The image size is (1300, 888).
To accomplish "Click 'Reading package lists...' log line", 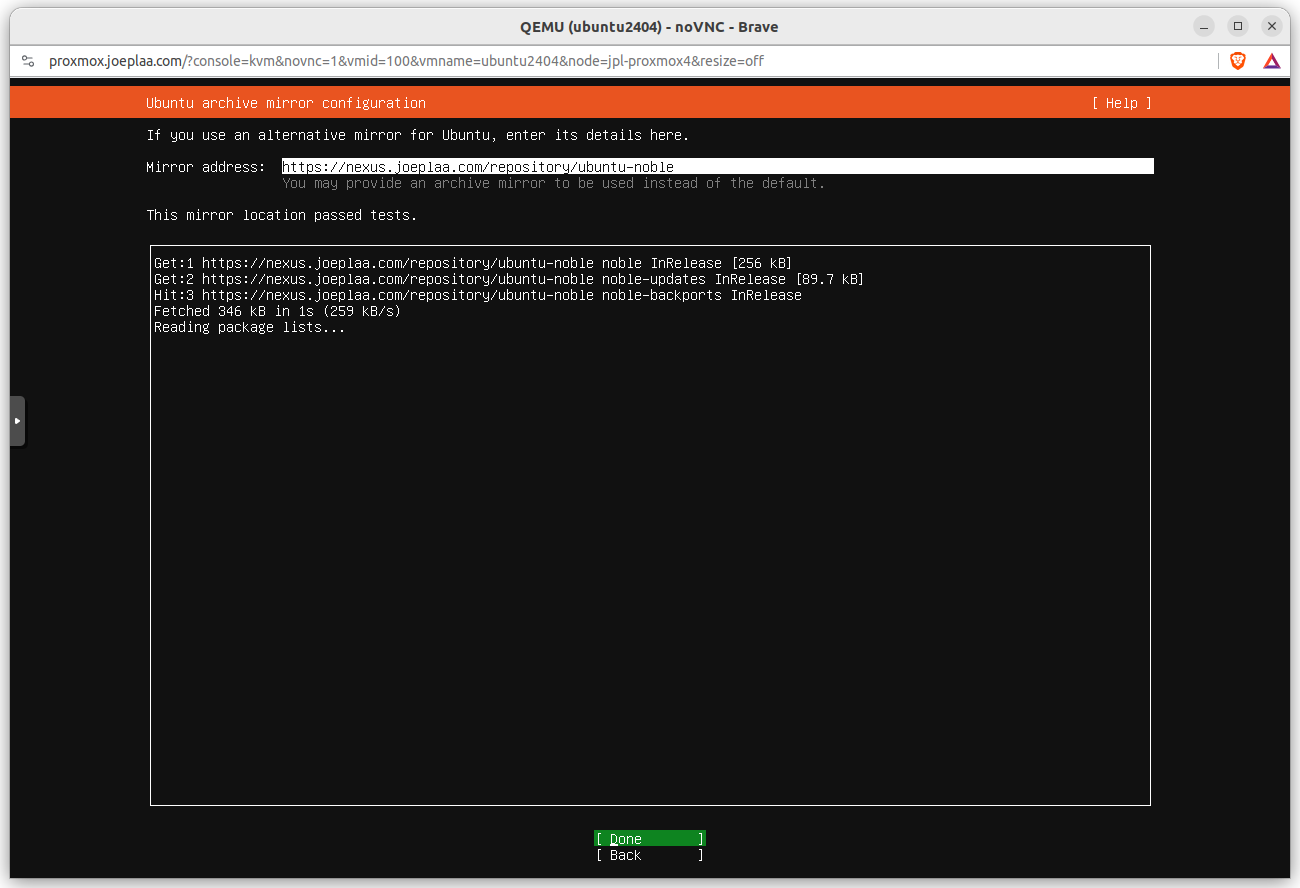I will click(x=250, y=327).
